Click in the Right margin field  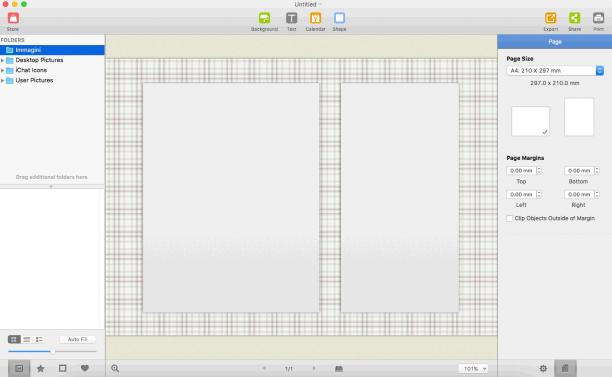point(579,194)
